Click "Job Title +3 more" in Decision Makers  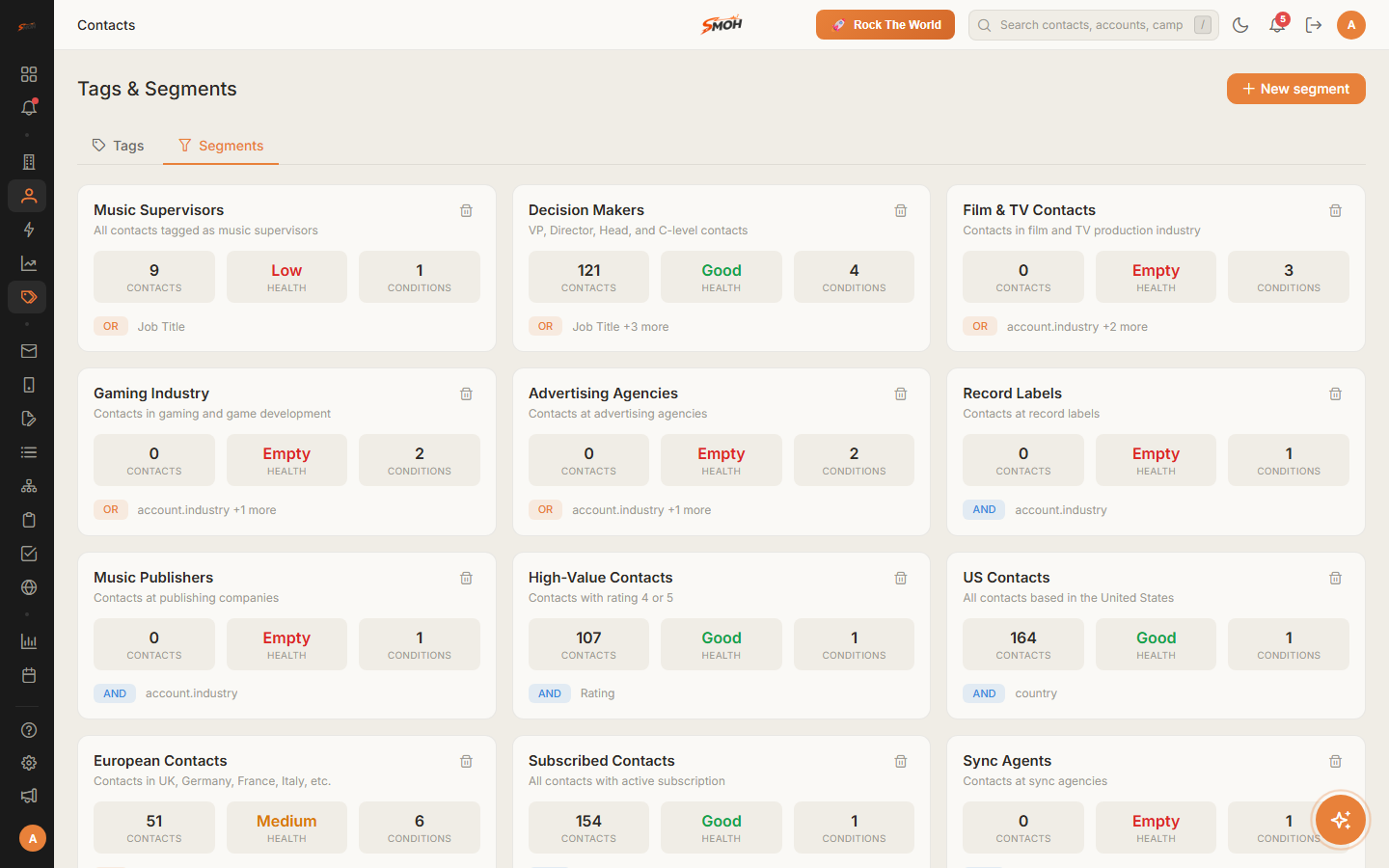pos(620,327)
